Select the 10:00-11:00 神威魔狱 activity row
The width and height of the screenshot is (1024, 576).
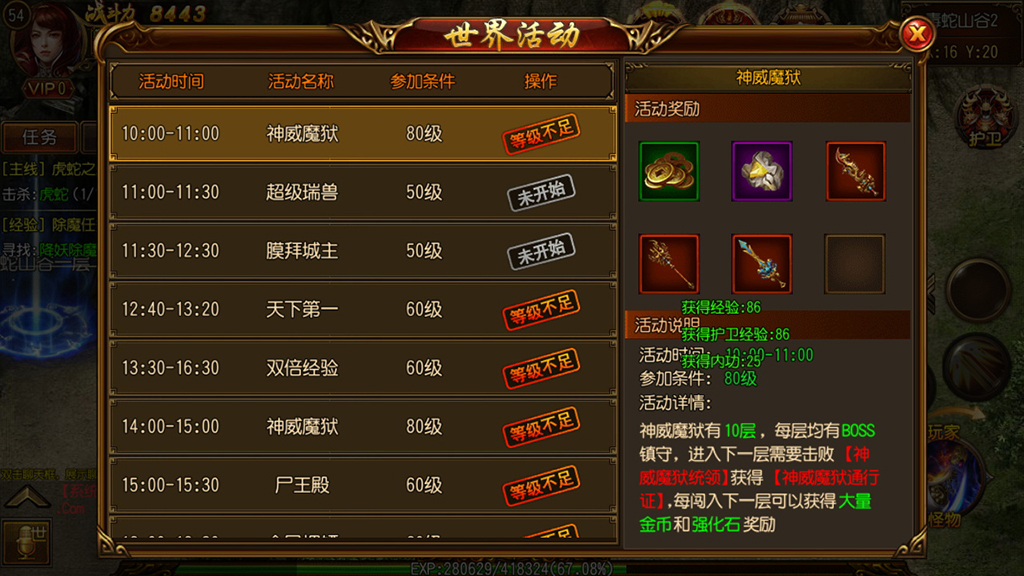pyautogui.click(x=363, y=134)
